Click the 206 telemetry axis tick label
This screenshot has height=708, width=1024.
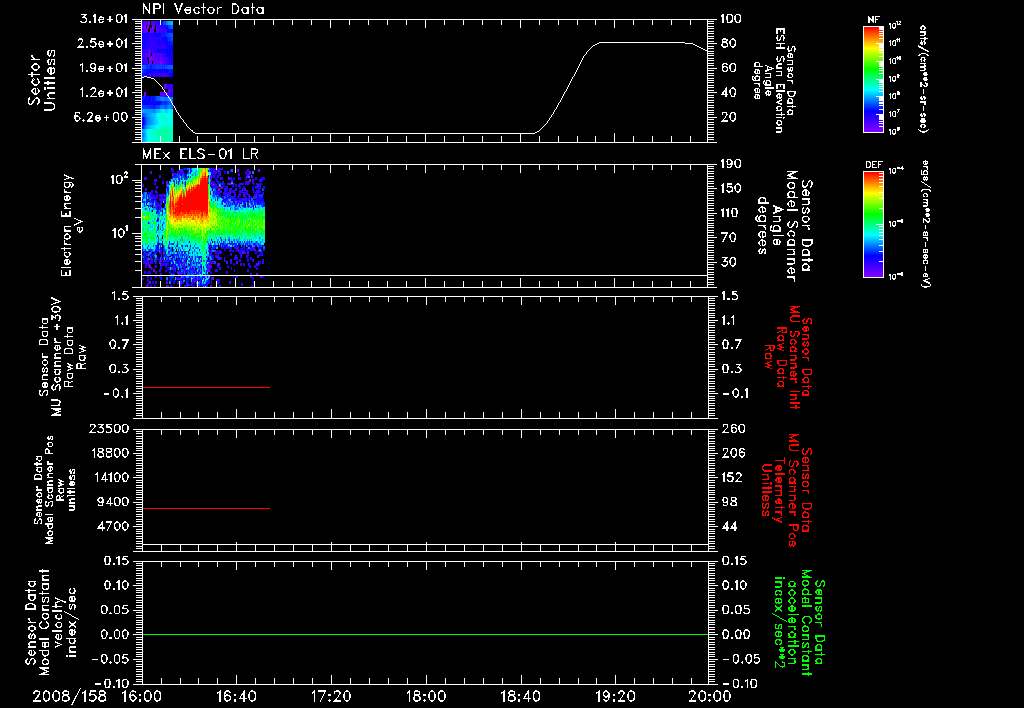pos(732,453)
